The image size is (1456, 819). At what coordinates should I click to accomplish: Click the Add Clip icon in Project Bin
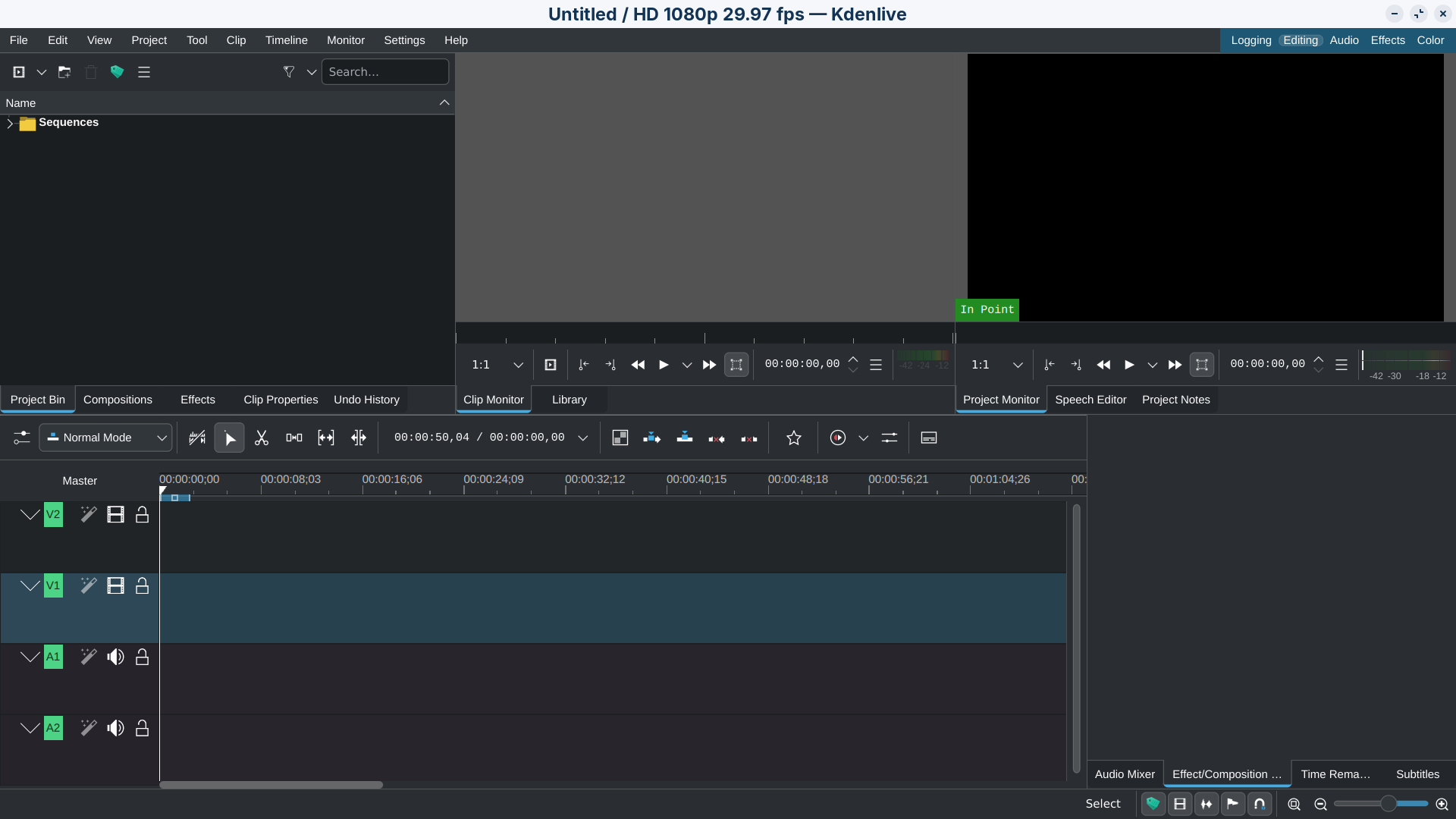(x=19, y=72)
